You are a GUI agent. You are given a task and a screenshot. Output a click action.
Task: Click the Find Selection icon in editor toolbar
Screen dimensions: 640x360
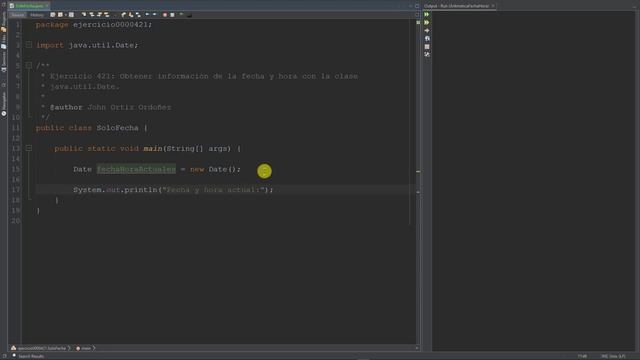pos(84,15)
